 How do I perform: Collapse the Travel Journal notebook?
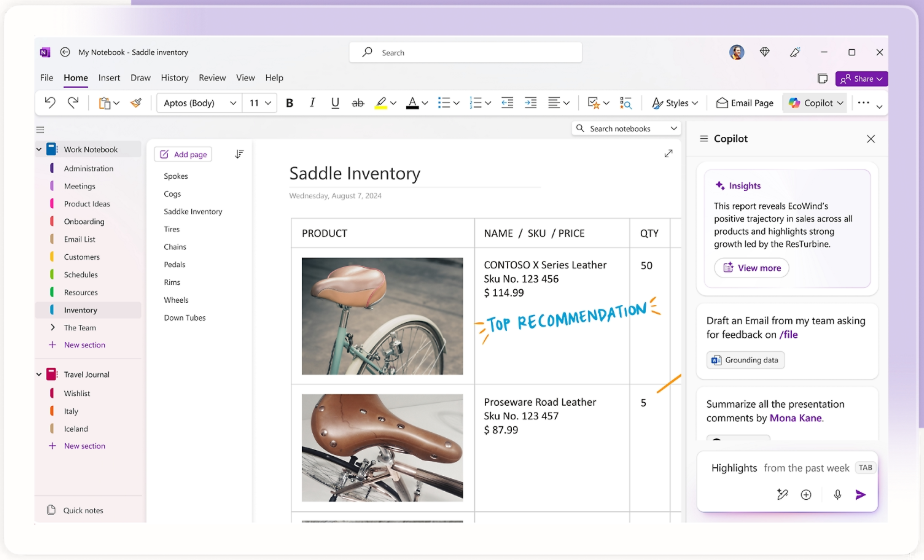pyautogui.click(x=39, y=375)
